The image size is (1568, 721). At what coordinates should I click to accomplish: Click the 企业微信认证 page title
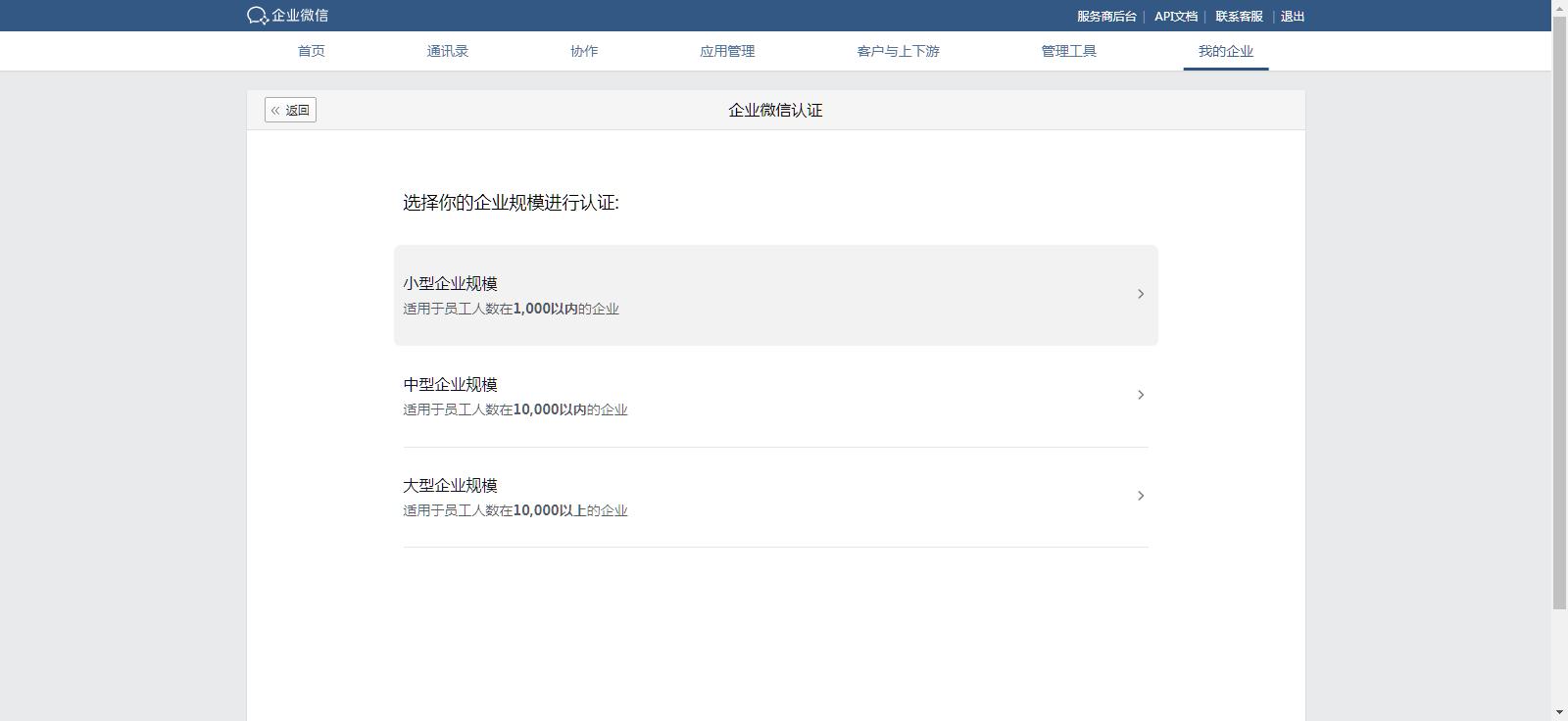click(x=775, y=110)
